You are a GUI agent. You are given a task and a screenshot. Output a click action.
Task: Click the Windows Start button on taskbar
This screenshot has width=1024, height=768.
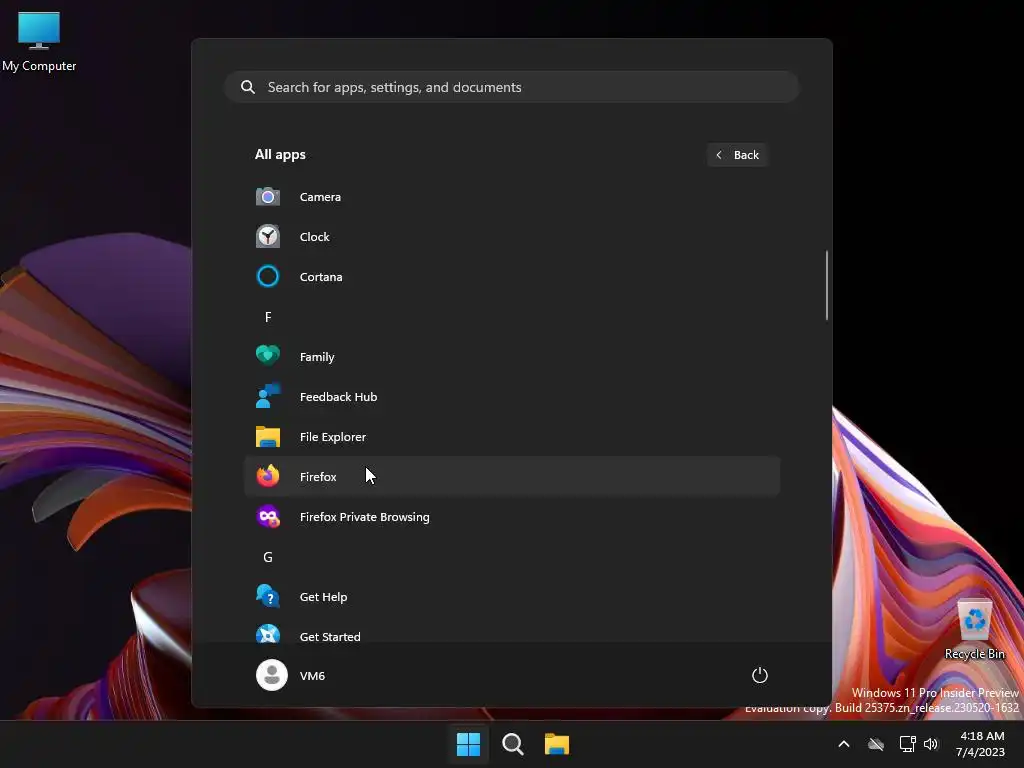point(468,744)
